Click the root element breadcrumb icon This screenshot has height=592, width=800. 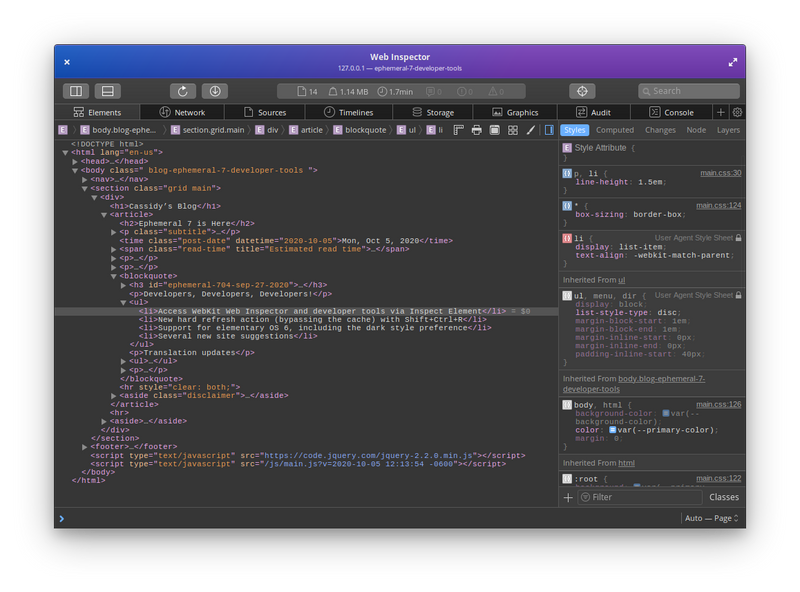(63, 130)
